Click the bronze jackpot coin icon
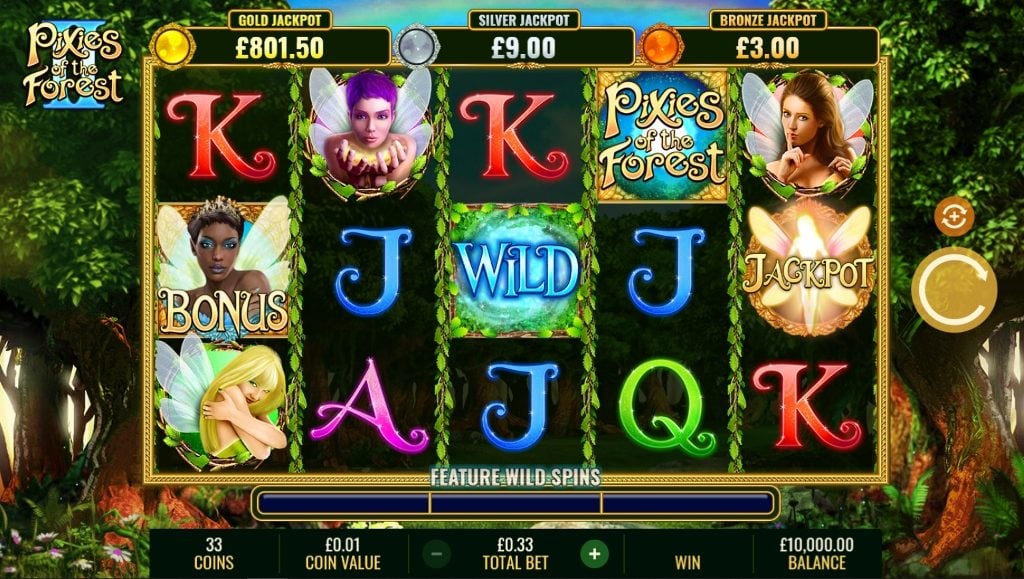Image resolution: width=1024 pixels, height=579 pixels. (661, 46)
